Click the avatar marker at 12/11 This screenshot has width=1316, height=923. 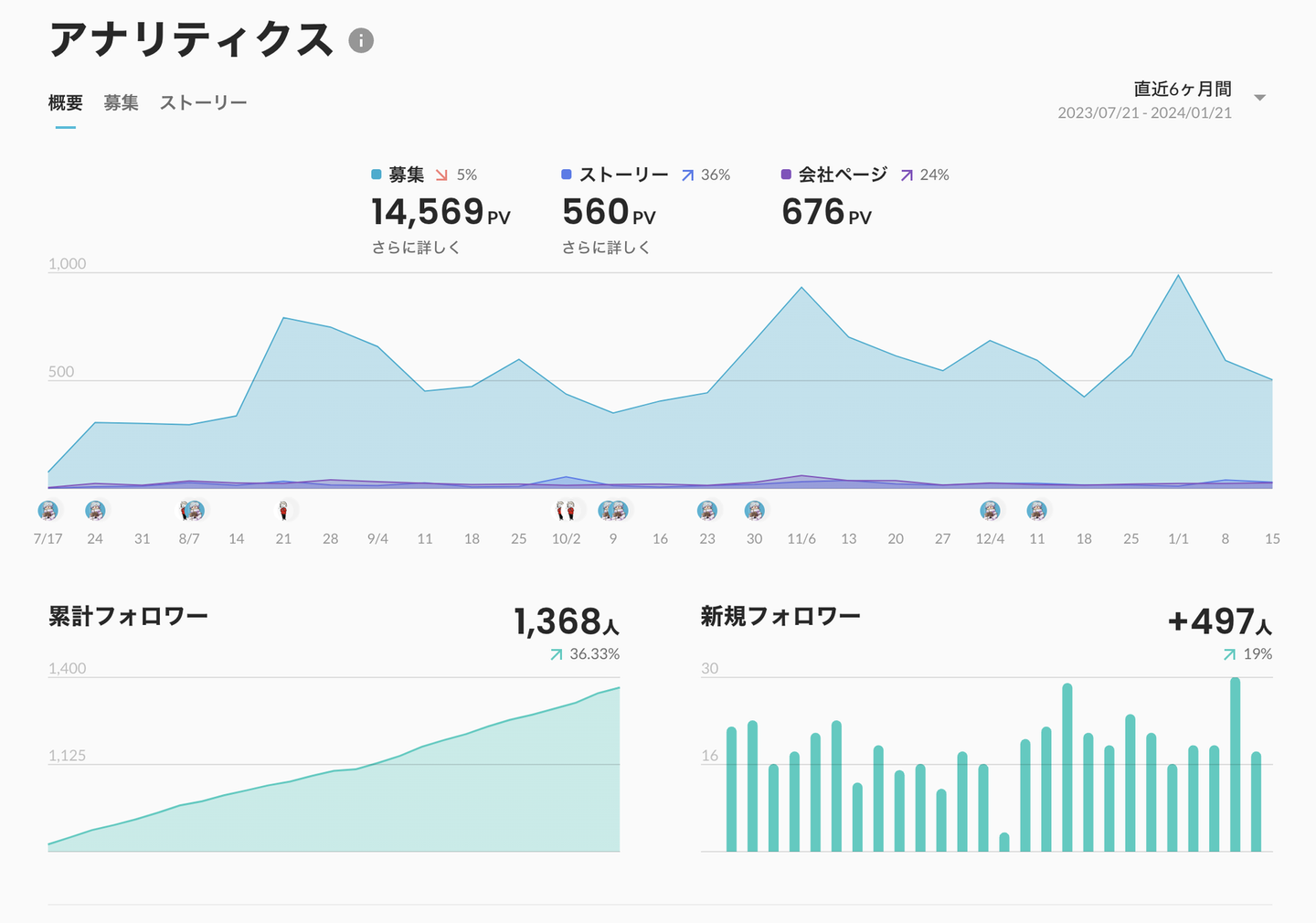coord(1036,511)
